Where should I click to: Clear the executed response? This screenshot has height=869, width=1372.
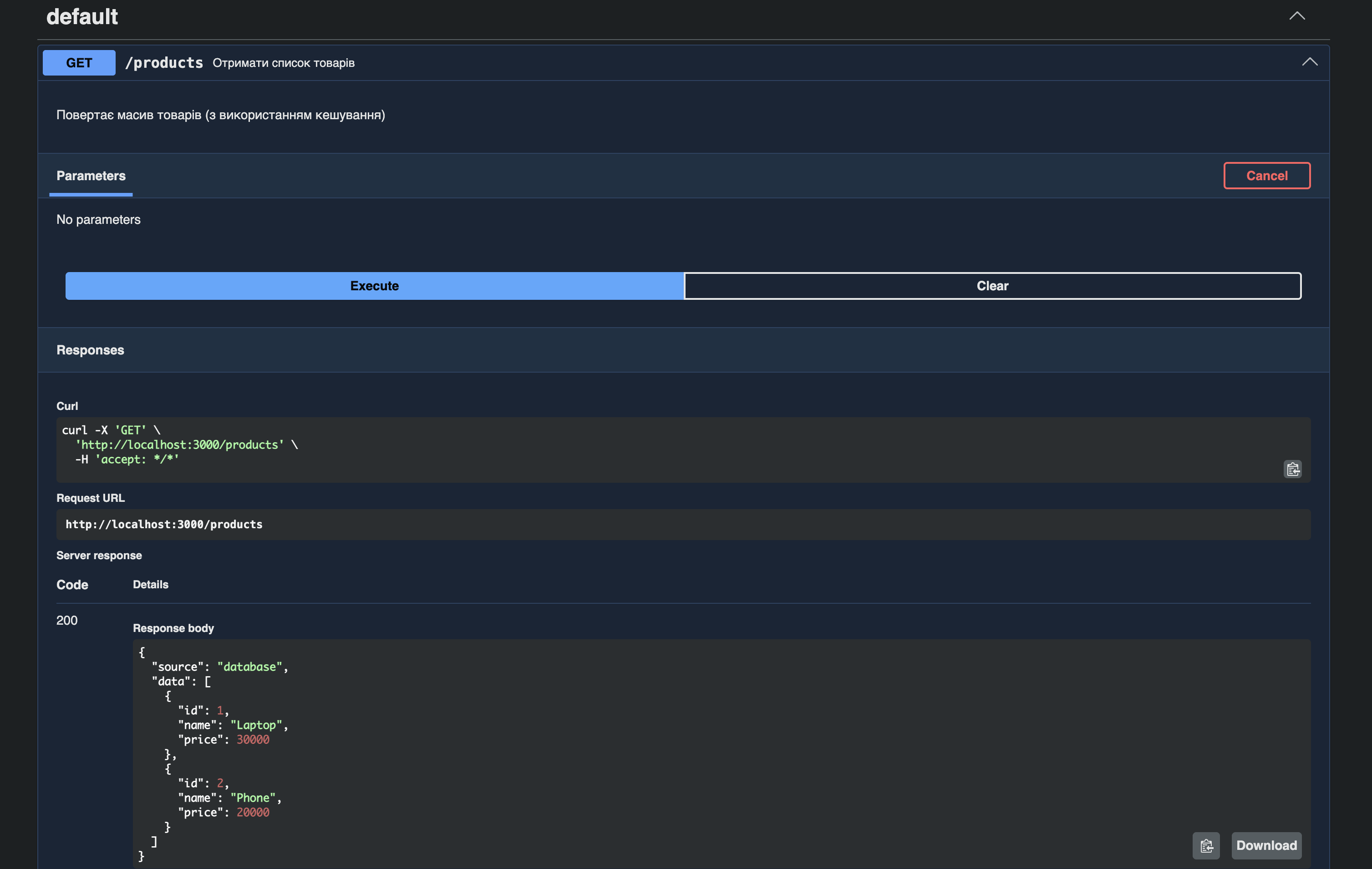tap(992, 286)
